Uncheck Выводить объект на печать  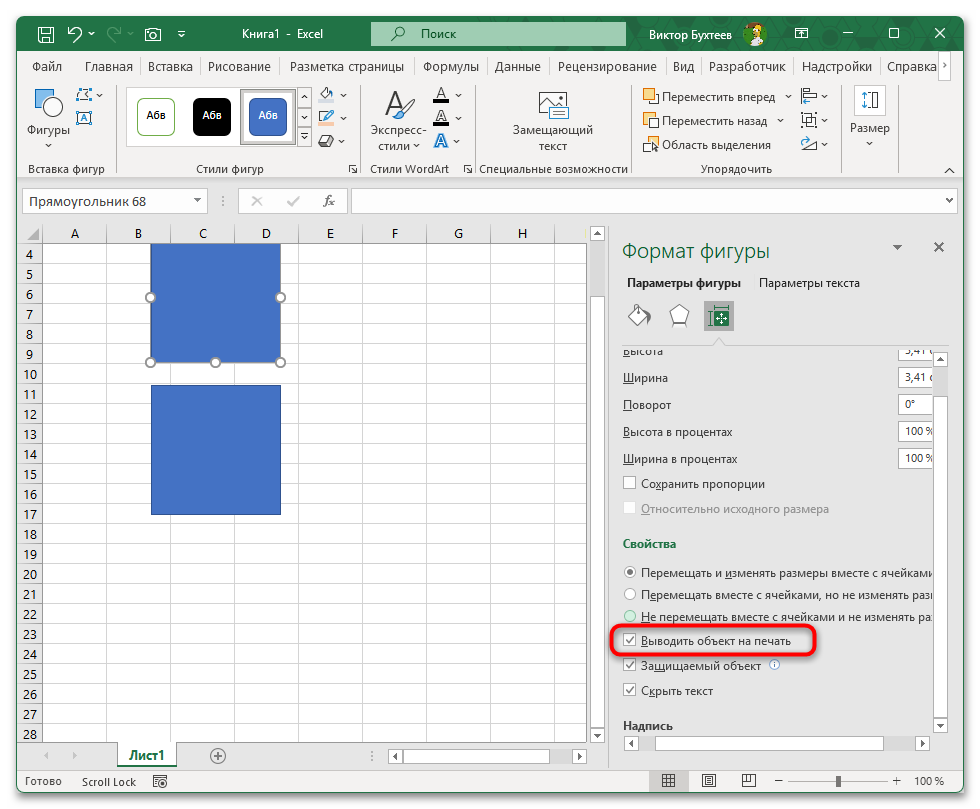[630, 640]
